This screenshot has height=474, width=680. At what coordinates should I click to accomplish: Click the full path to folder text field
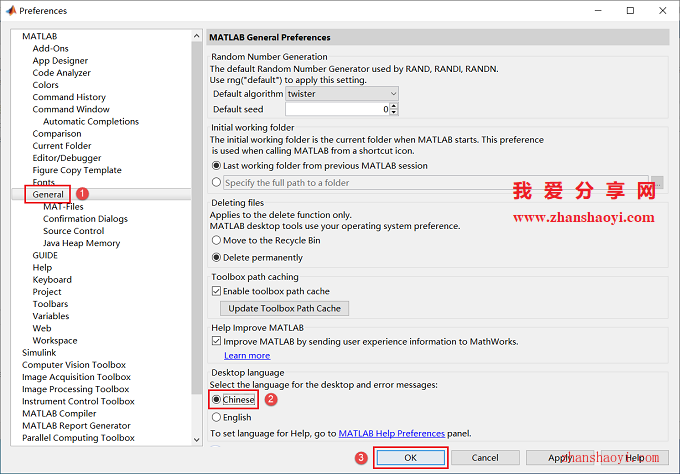point(436,183)
